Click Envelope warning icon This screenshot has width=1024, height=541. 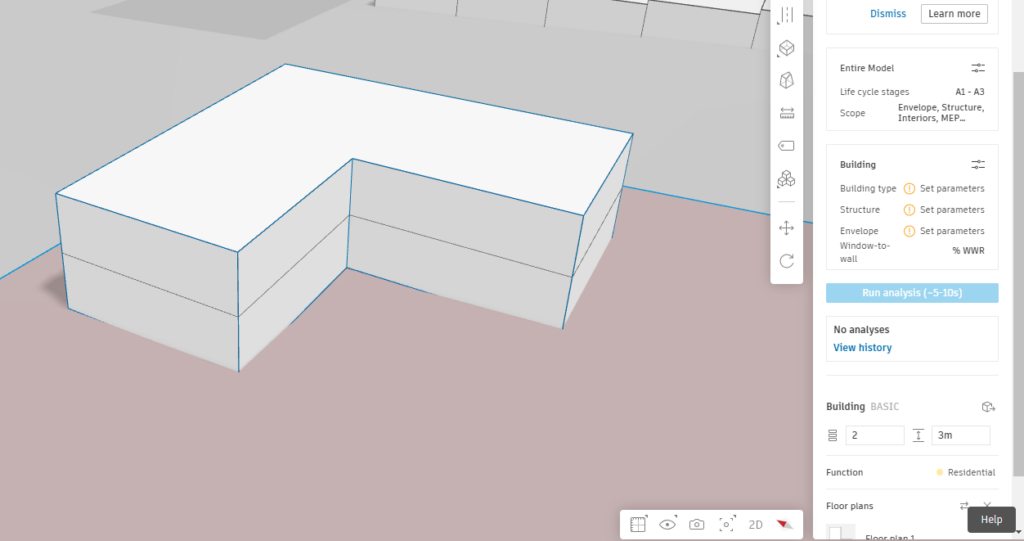[x=909, y=231]
